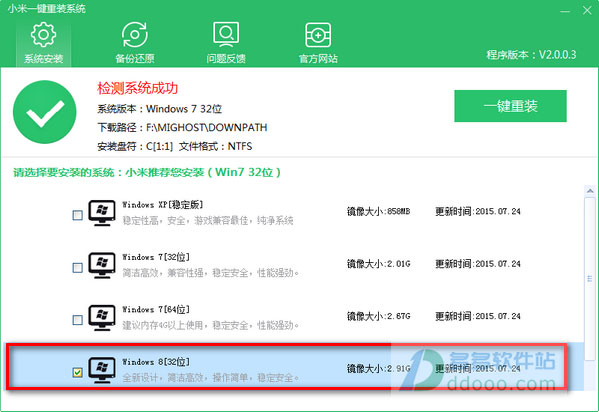Minimize the 小米一键重装系统 window
This screenshot has width=599, height=412.
(x=565, y=11)
